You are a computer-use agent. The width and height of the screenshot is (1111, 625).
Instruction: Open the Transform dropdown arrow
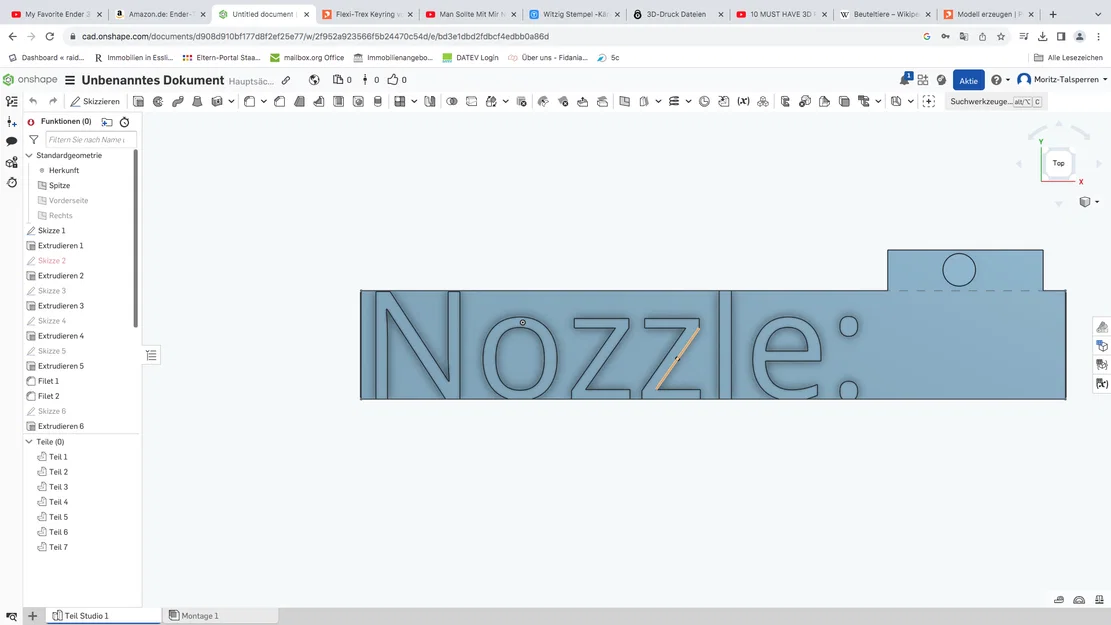(505, 101)
